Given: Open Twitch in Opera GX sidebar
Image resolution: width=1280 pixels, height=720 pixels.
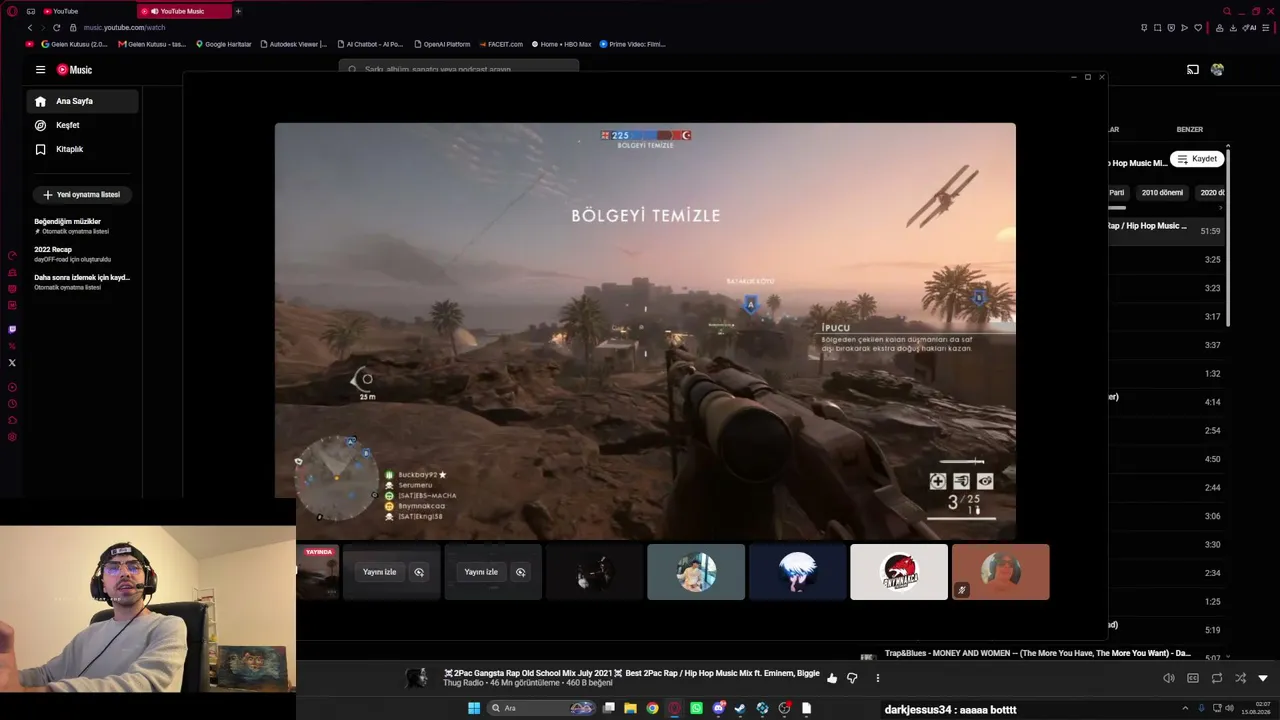Looking at the screenshot, I should 12,329.
